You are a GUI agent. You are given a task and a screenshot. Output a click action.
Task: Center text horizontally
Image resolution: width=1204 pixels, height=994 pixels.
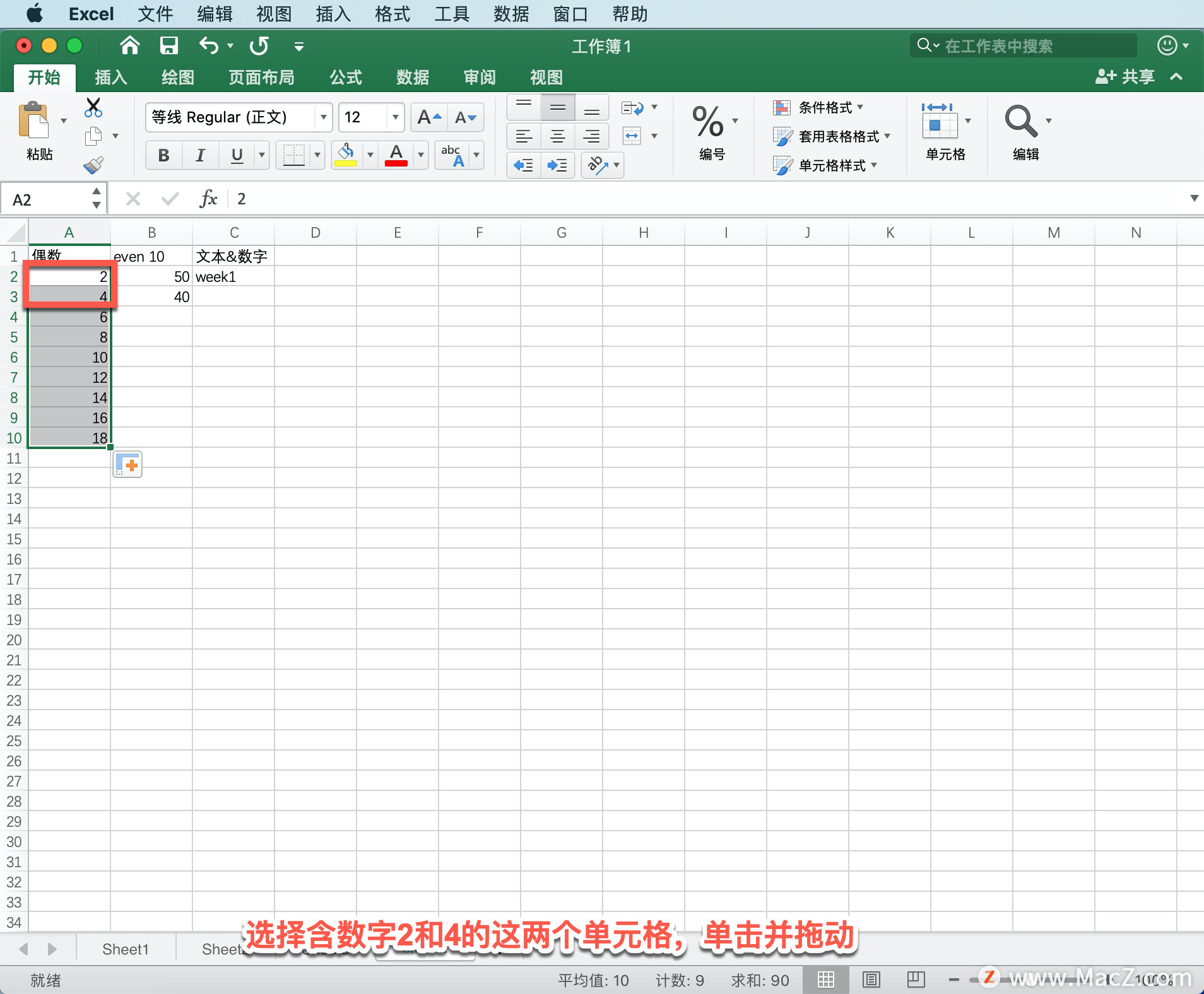[x=558, y=136]
